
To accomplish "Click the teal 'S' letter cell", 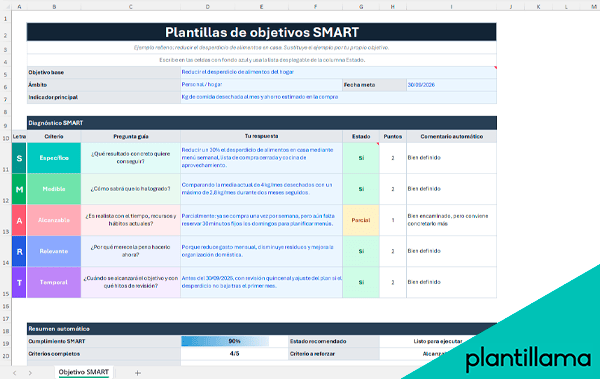I will pyautogui.click(x=19, y=158).
